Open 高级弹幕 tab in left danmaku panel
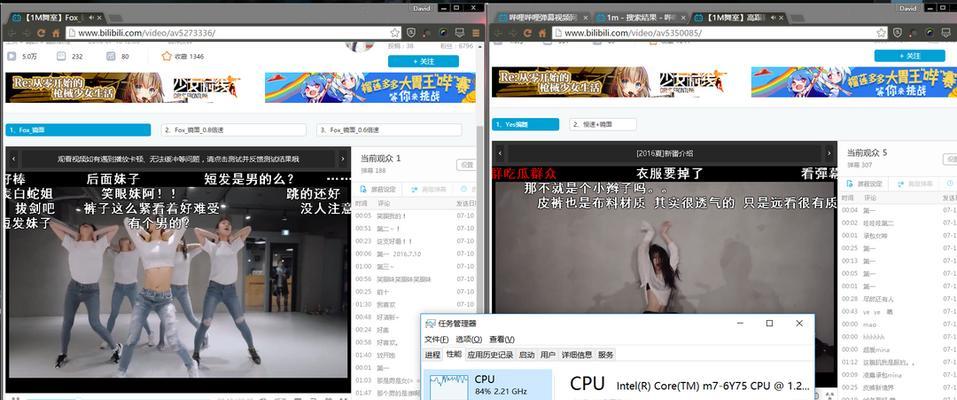This screenshot has height=400, width=957. 428,189
